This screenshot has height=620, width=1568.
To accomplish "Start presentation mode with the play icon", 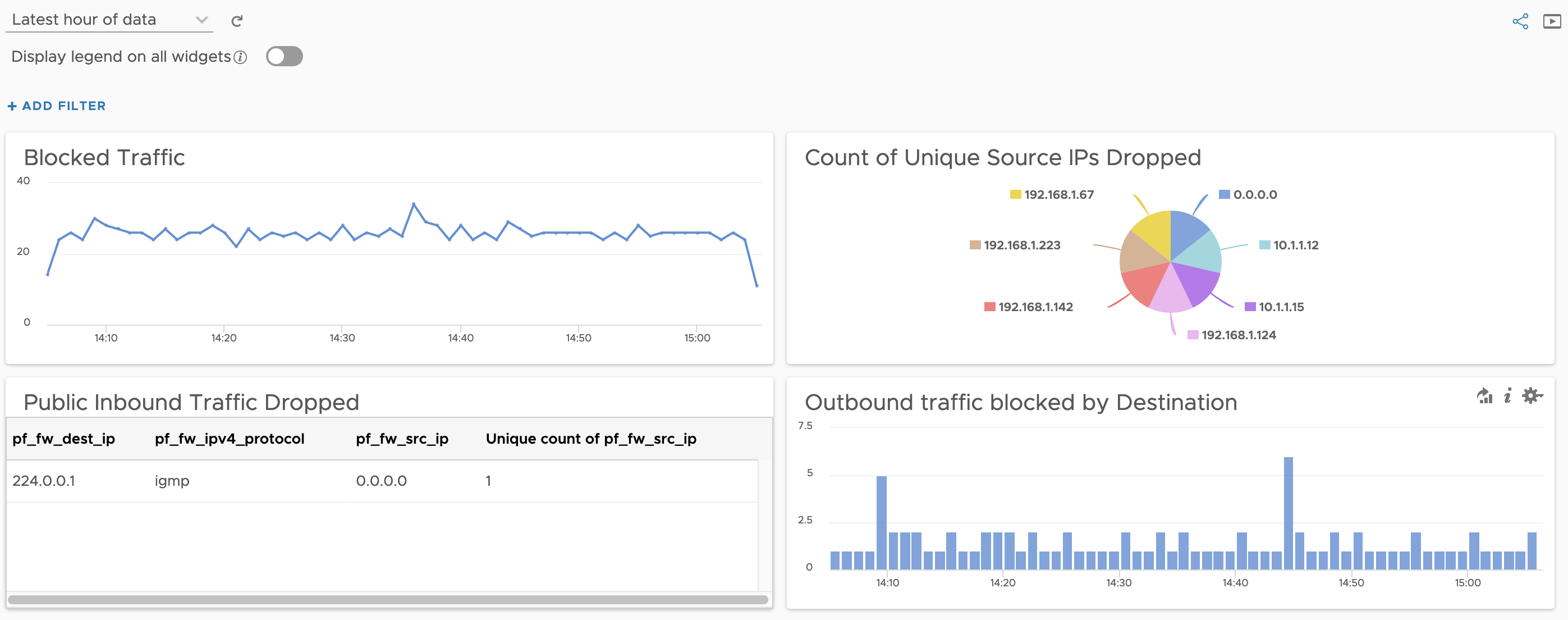I will pos(1552,21).
